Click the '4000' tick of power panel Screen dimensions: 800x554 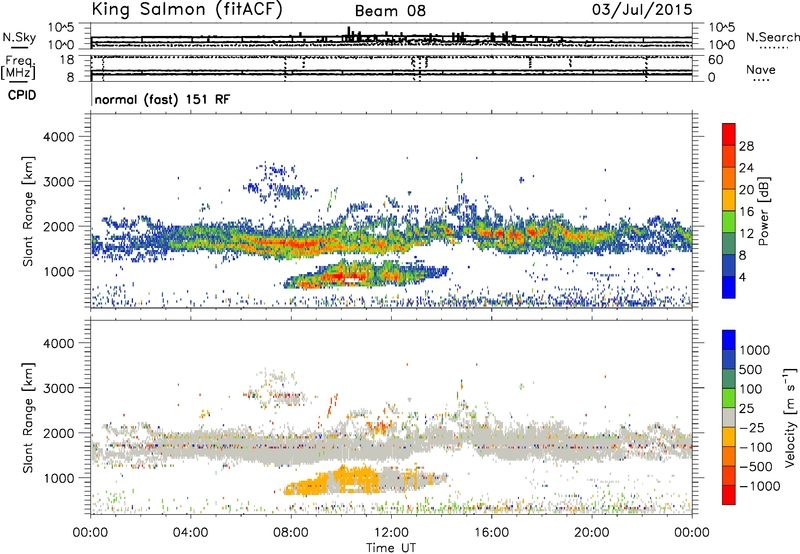pyautogui.click(x=58, y=137)
